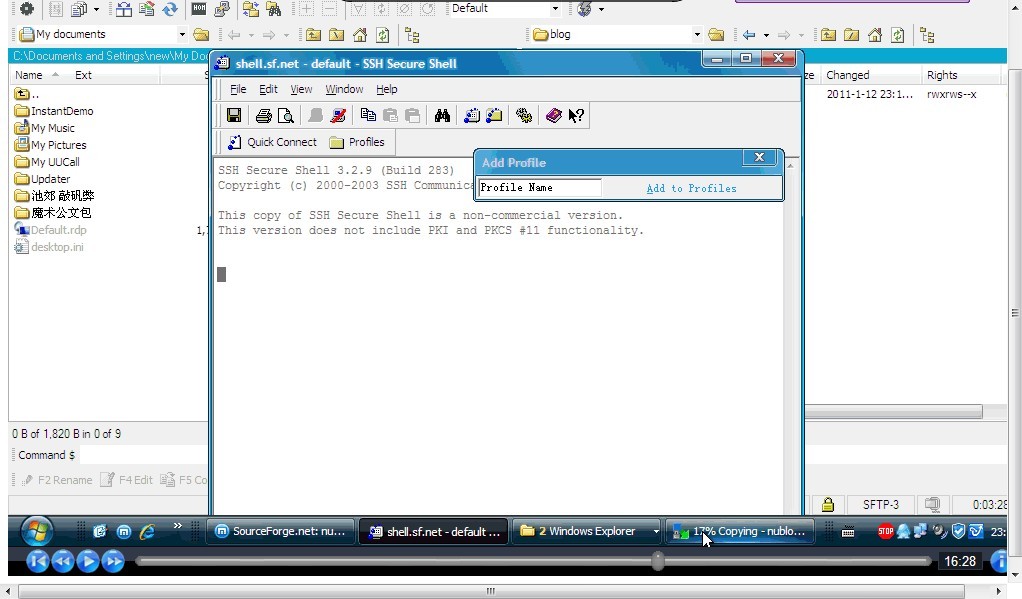
Task: Expand the blog remote directory dropdown
Action: [x=697, y=34]
